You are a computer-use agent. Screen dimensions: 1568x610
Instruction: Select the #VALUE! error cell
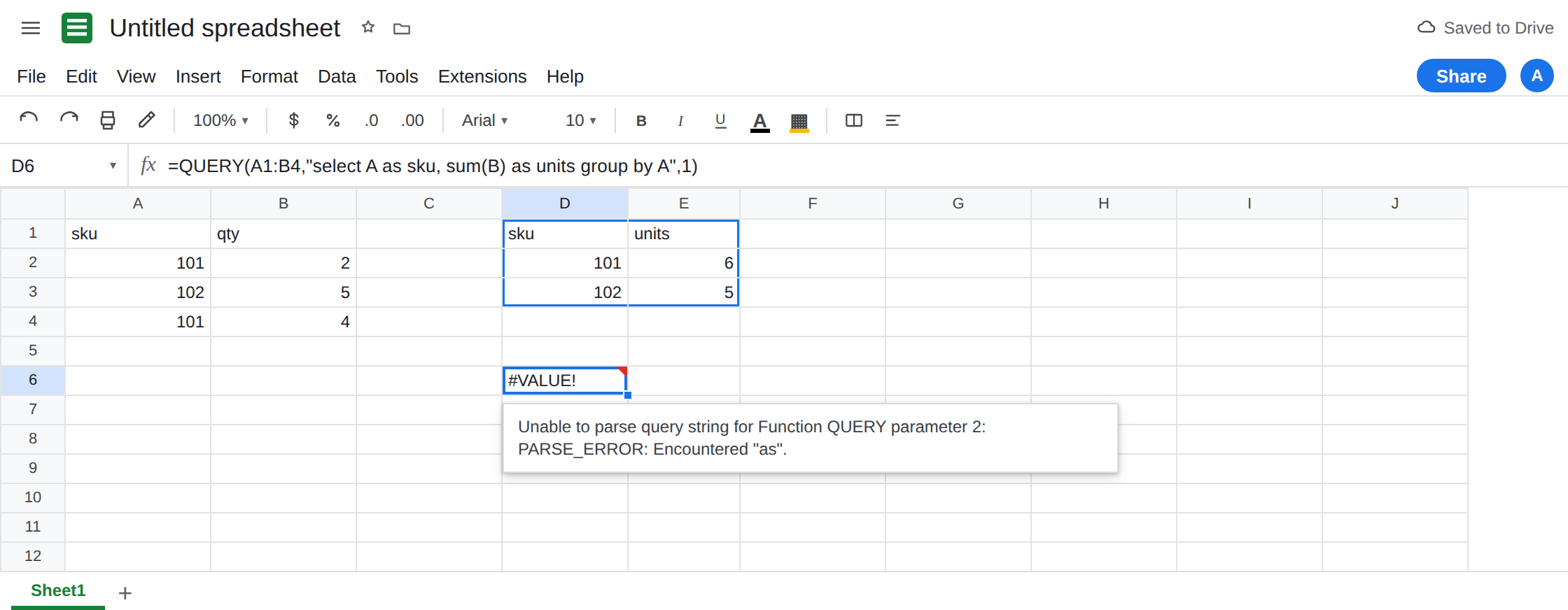[x=564, y=381]
